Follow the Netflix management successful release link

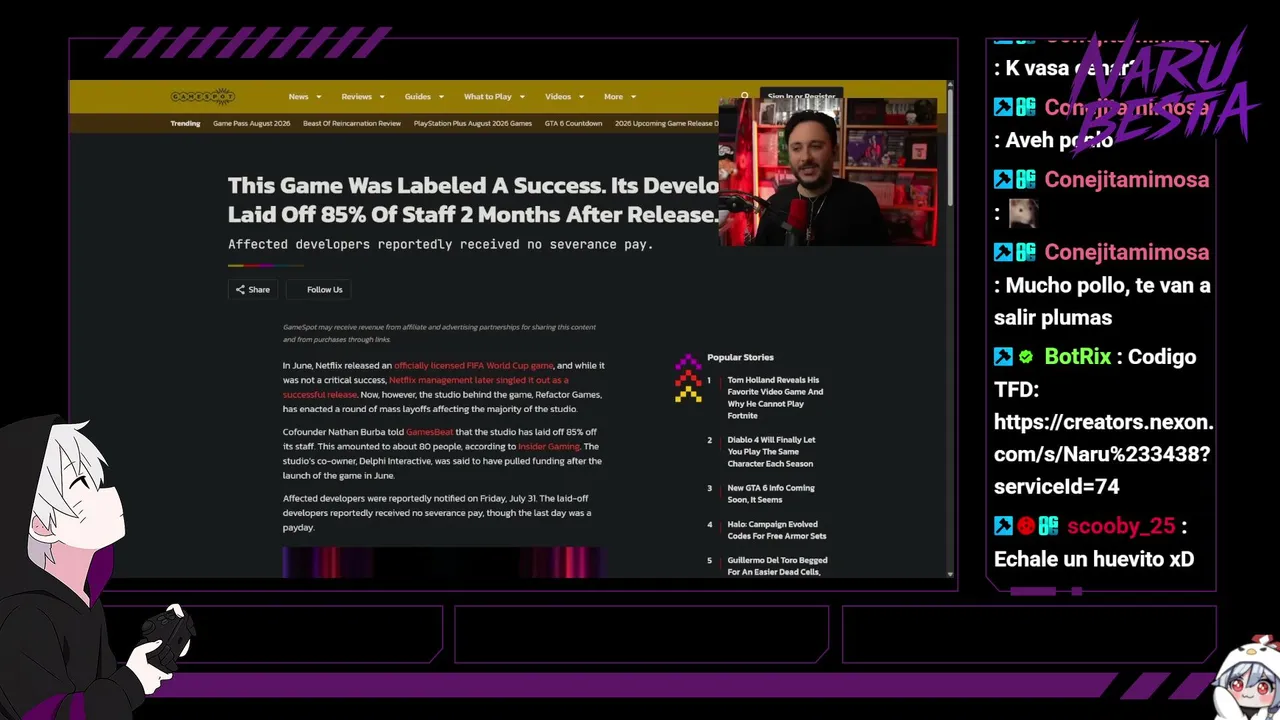coord(425,387)
